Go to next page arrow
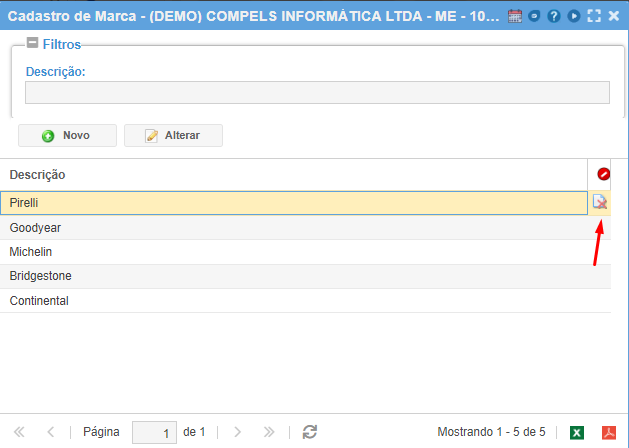This screenshot has width=629, height=448. click(237, 432)
